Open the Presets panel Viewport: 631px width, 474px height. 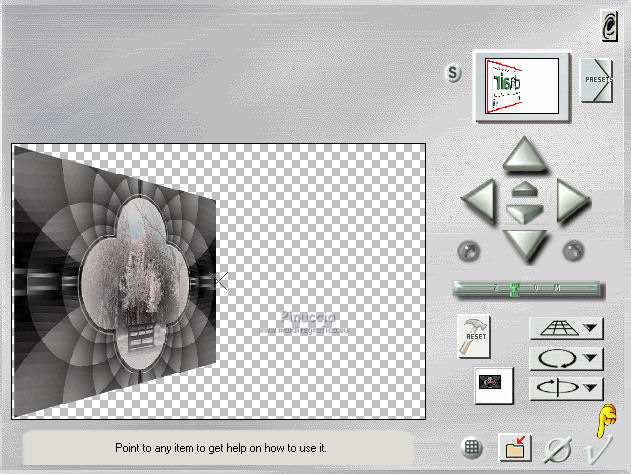[x=597, y=80]
